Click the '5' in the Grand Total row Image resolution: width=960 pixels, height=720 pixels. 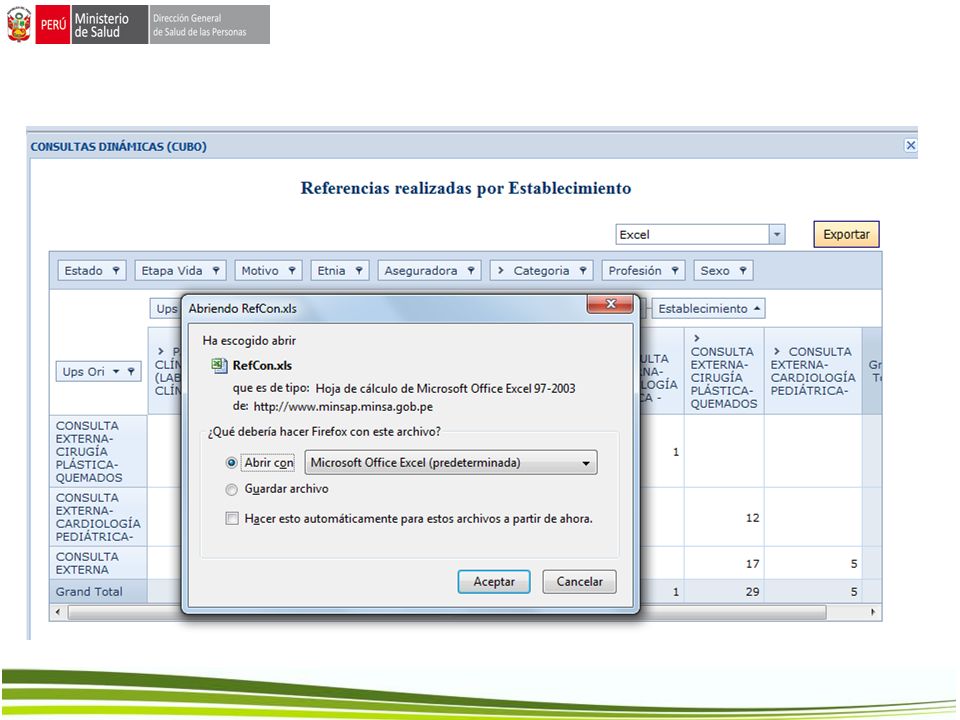coord(853,592)
